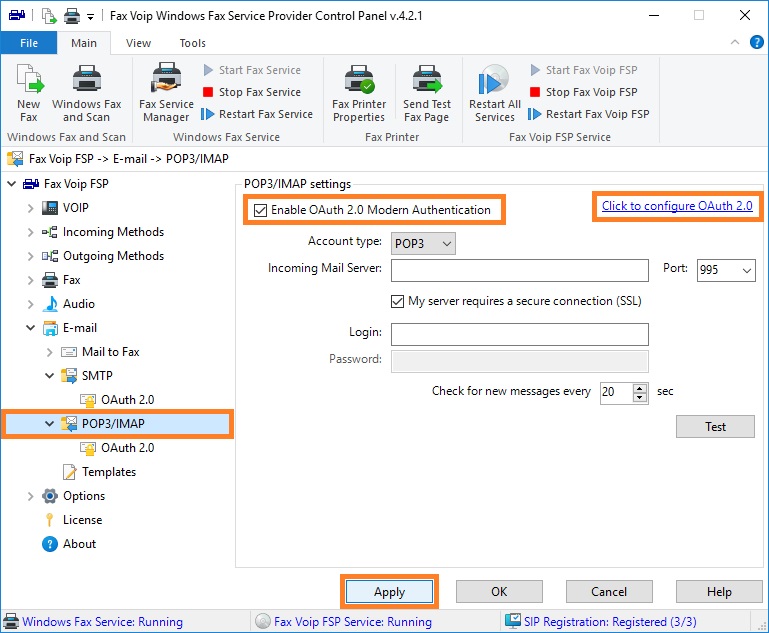Select E-mail in the tree
This screenshot has height=633, width=769.
(x=80, y=328)
